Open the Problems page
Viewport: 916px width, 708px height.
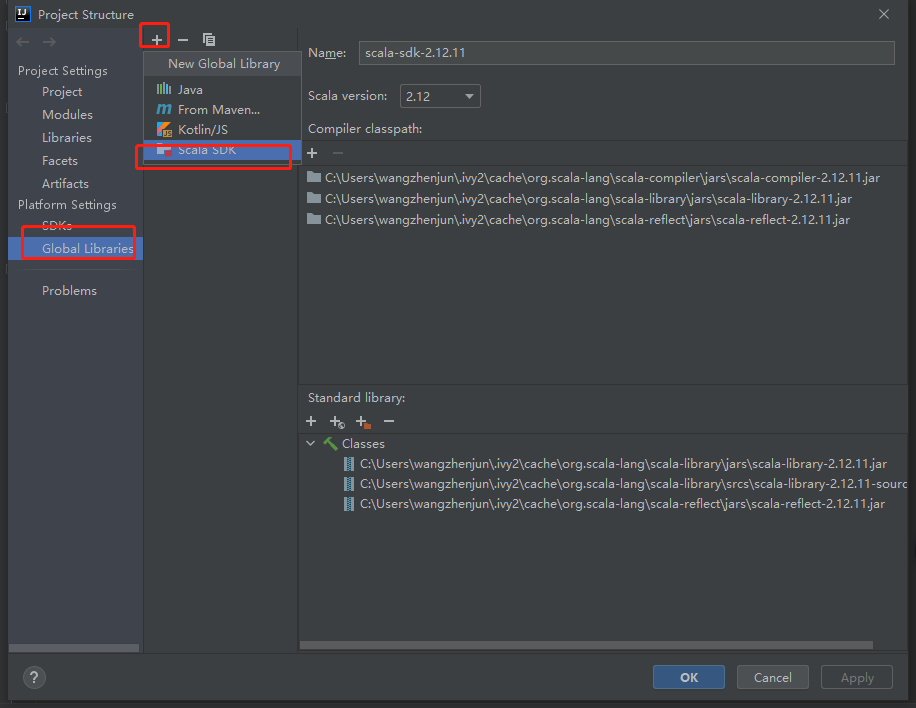tap(69, 290)
